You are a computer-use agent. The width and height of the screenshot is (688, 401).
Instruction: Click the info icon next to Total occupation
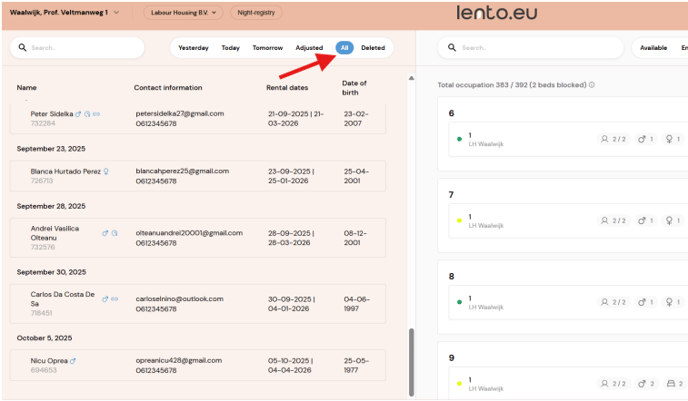tap(592, 85)
